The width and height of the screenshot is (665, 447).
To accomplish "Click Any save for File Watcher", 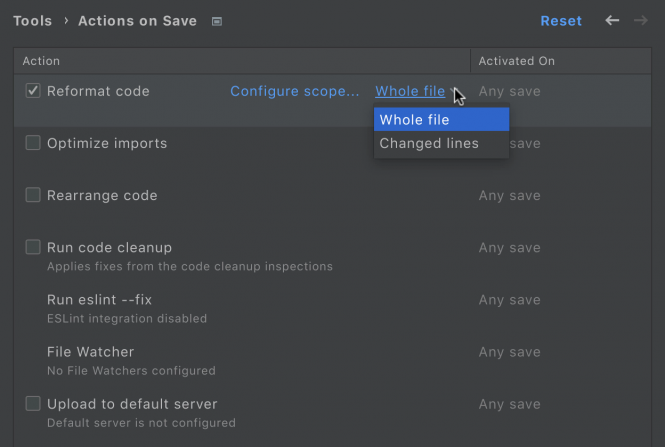I will coord(509,352).
